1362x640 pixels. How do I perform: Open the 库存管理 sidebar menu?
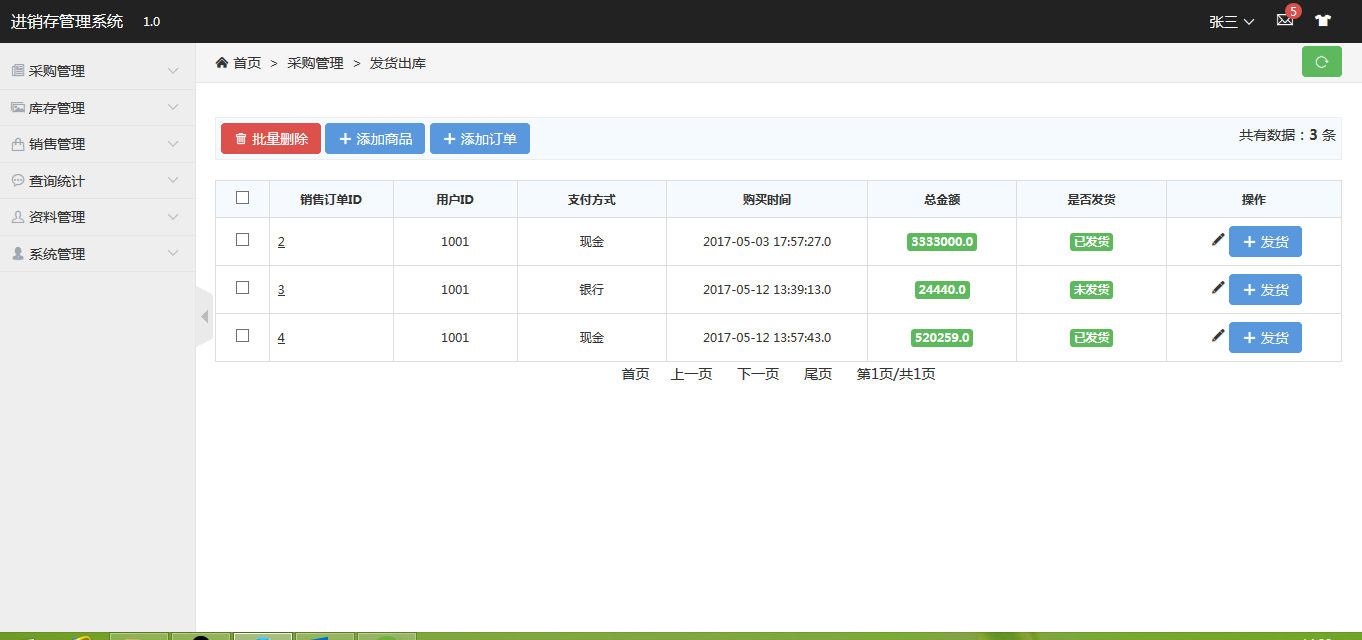click(x=97, y=107)
